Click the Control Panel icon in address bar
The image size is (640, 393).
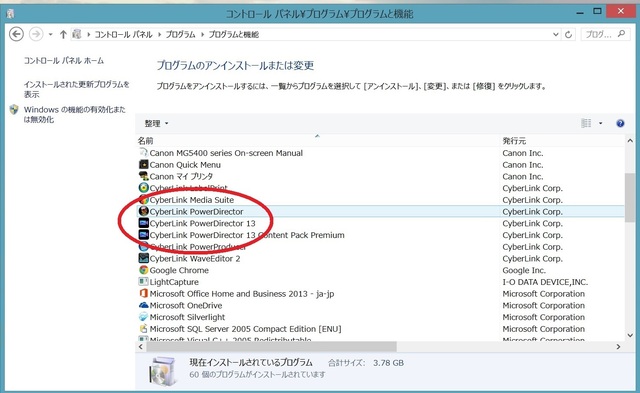click(x=77, y=34)
